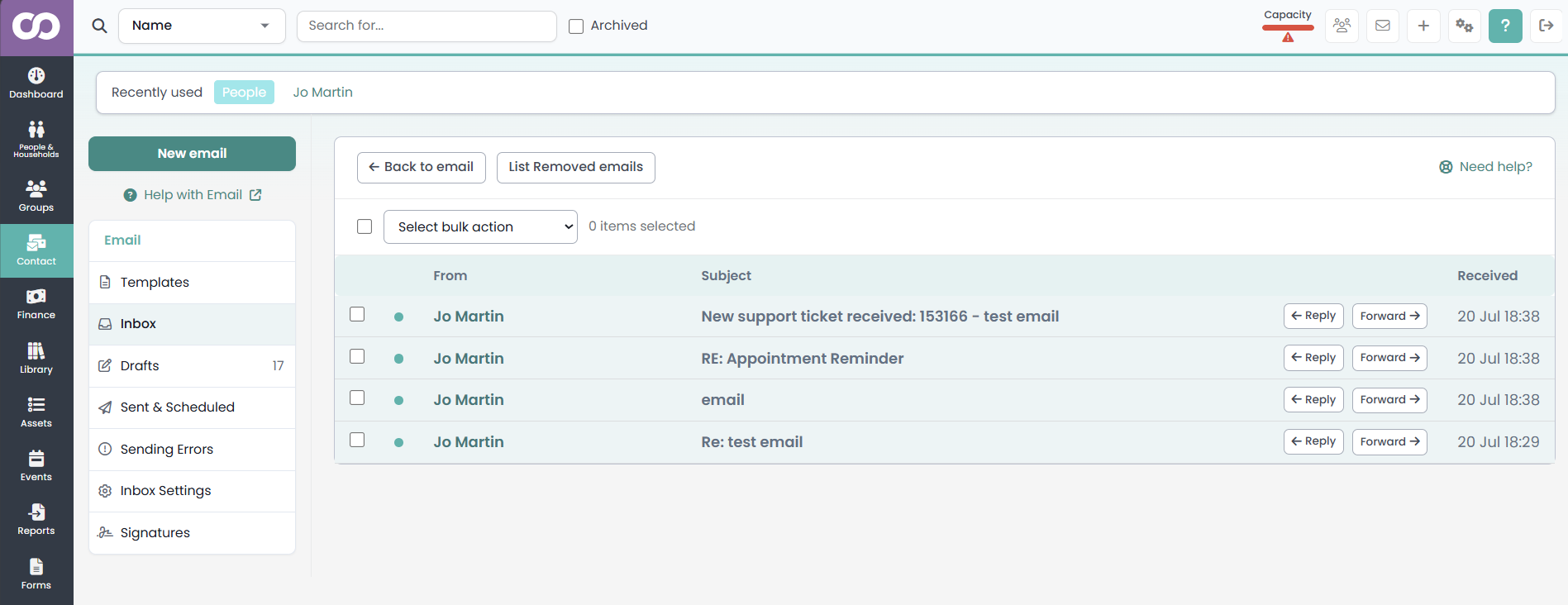Tick checkbox for RE: Appointment Reminder email
The height and width of the screenshot is (605, 1568).
[x=357, y=356]
